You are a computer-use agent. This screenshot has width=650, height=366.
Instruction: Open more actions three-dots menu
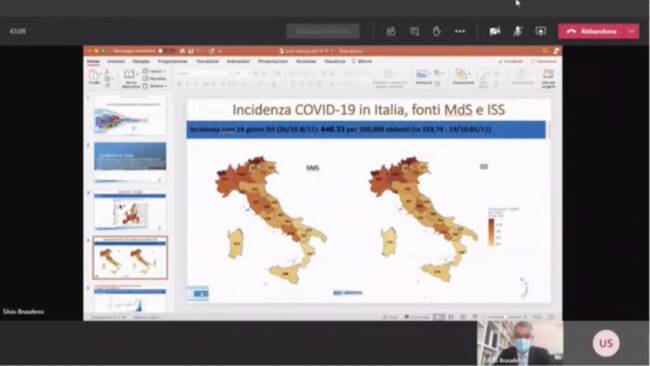460,32
